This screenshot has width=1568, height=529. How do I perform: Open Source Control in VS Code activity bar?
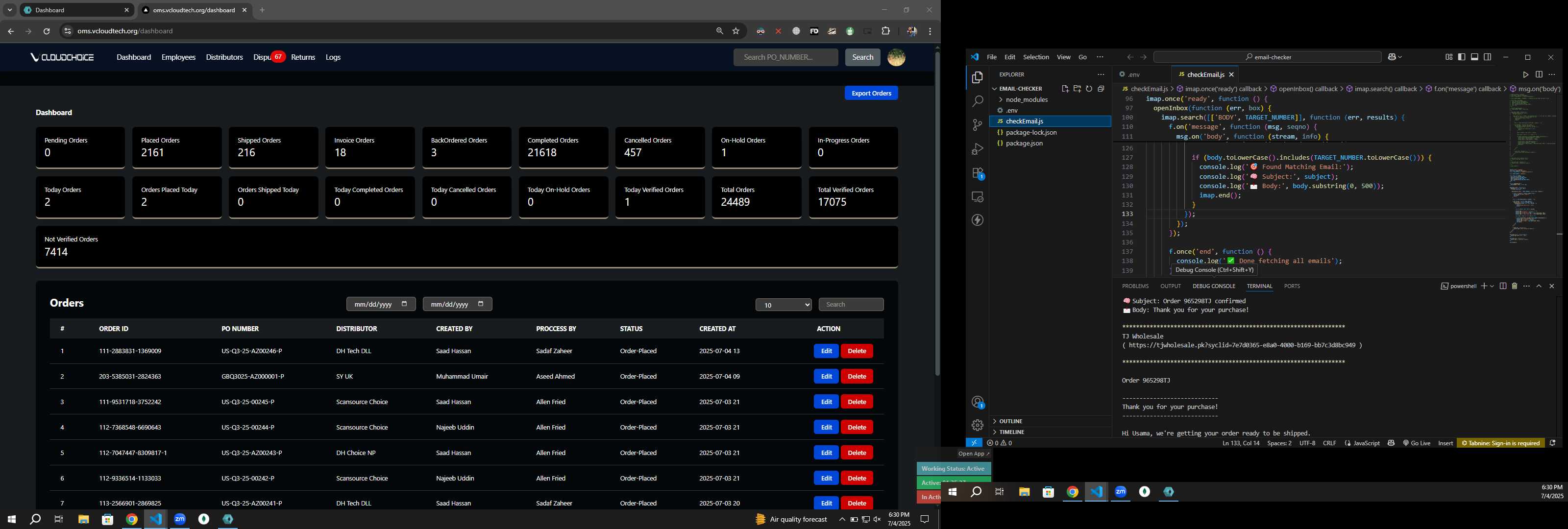(977, 125)
